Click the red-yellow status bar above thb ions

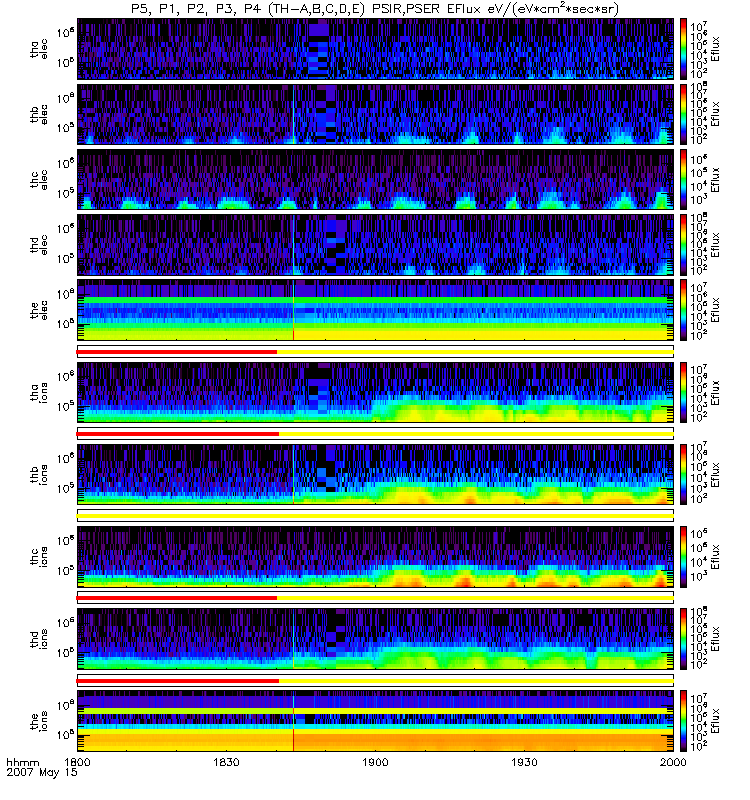coord(375,434)
